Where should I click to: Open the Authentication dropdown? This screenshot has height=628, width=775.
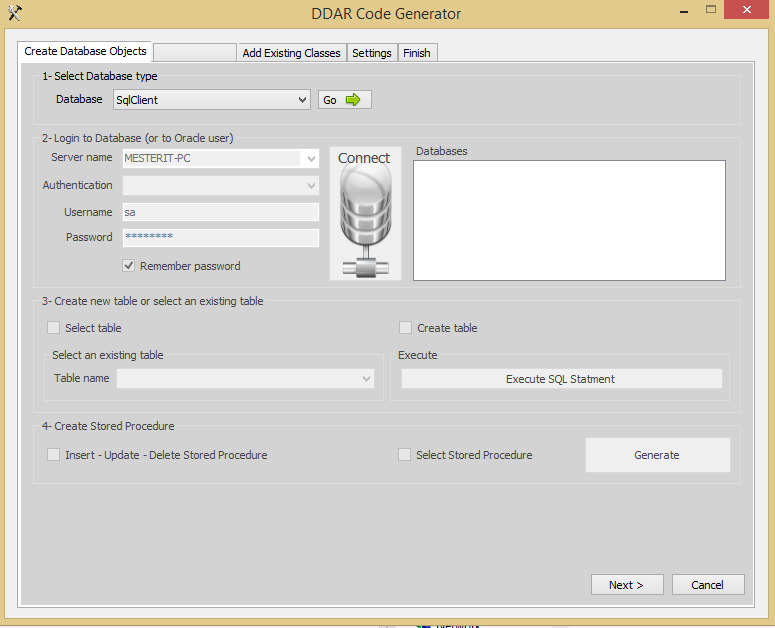click(x=311, y=185)
